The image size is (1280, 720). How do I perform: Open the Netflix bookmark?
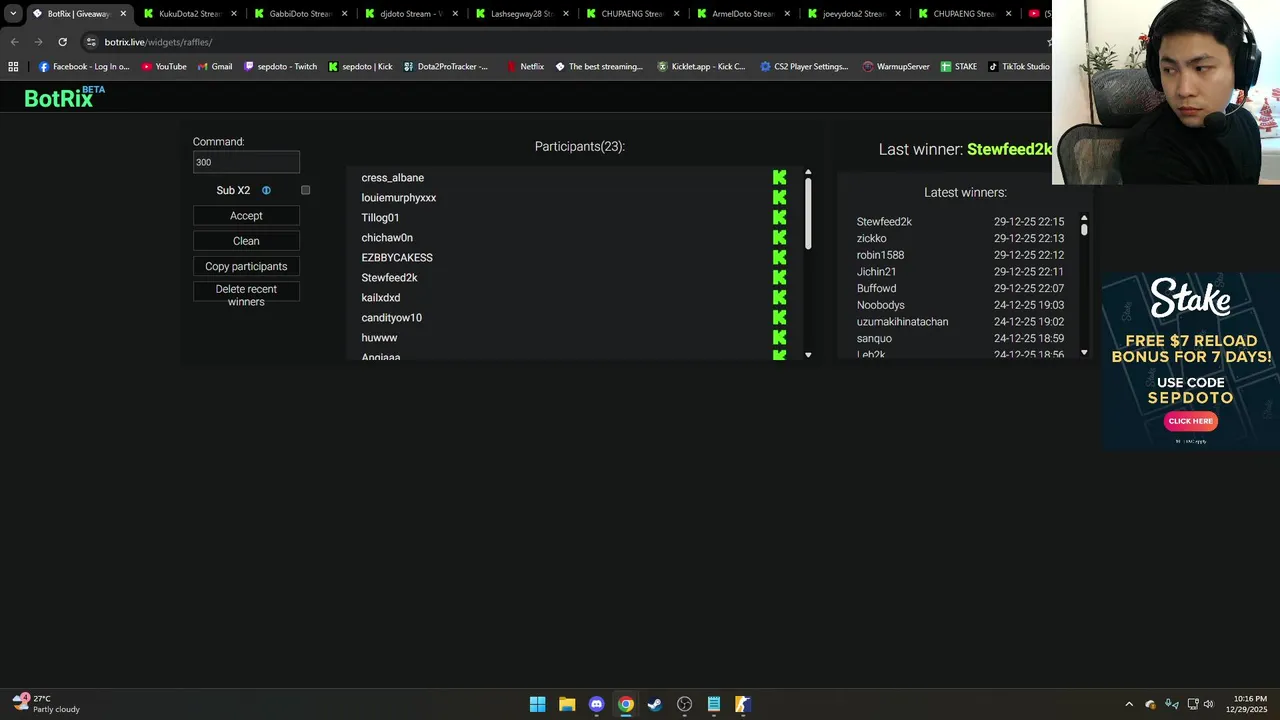click(525, 67)
